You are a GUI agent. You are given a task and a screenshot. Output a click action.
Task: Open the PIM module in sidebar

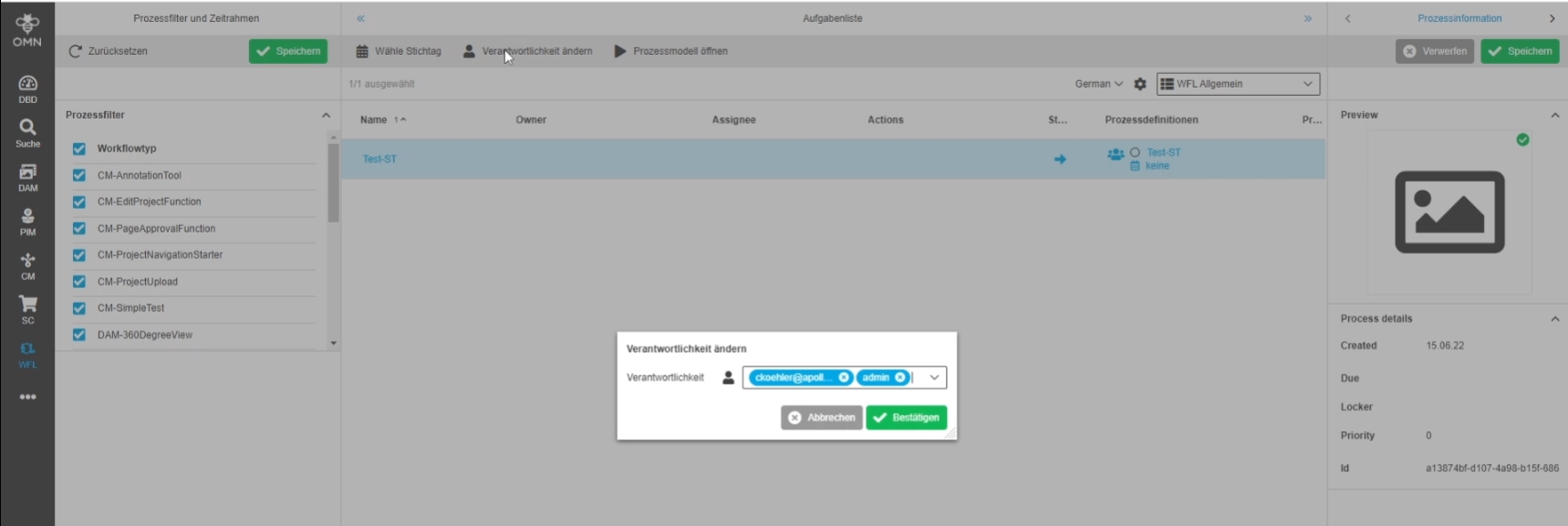pos(27,222)
